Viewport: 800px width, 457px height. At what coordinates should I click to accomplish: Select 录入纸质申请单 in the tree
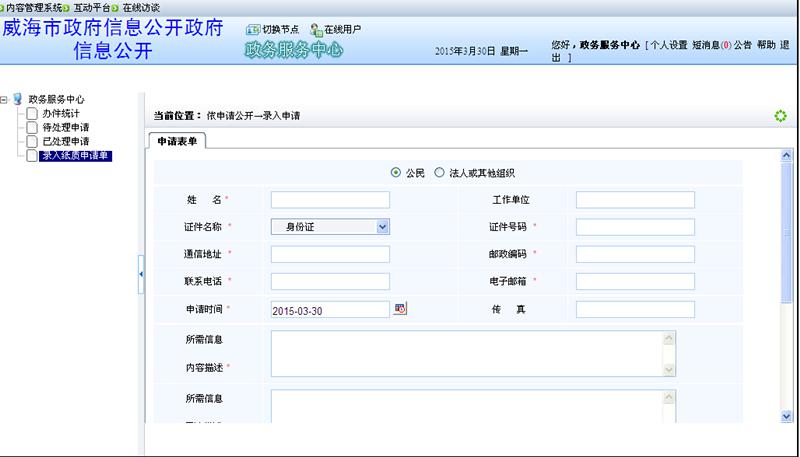pos(75,156)
